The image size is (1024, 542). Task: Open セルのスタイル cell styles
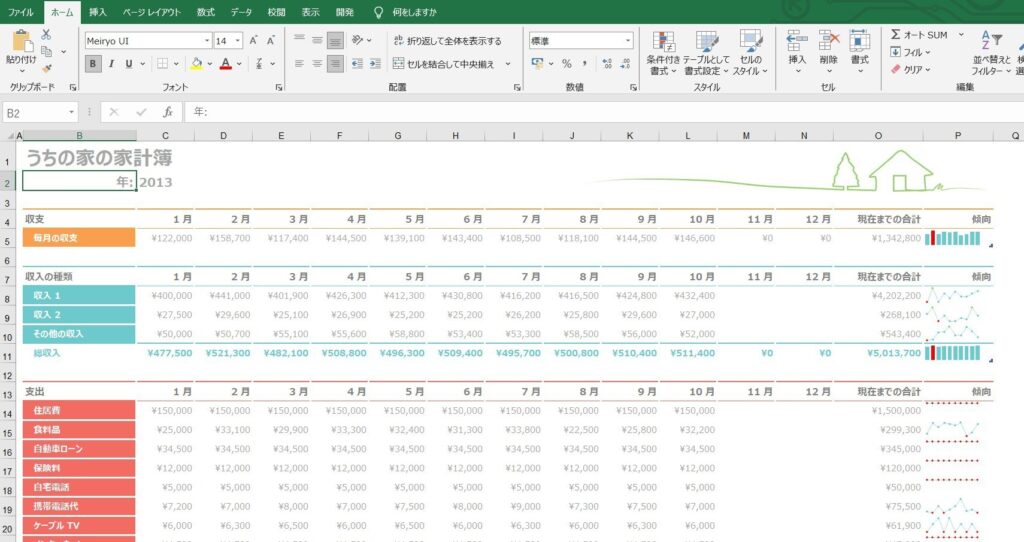pyautogui.click(x=750, y=52)
